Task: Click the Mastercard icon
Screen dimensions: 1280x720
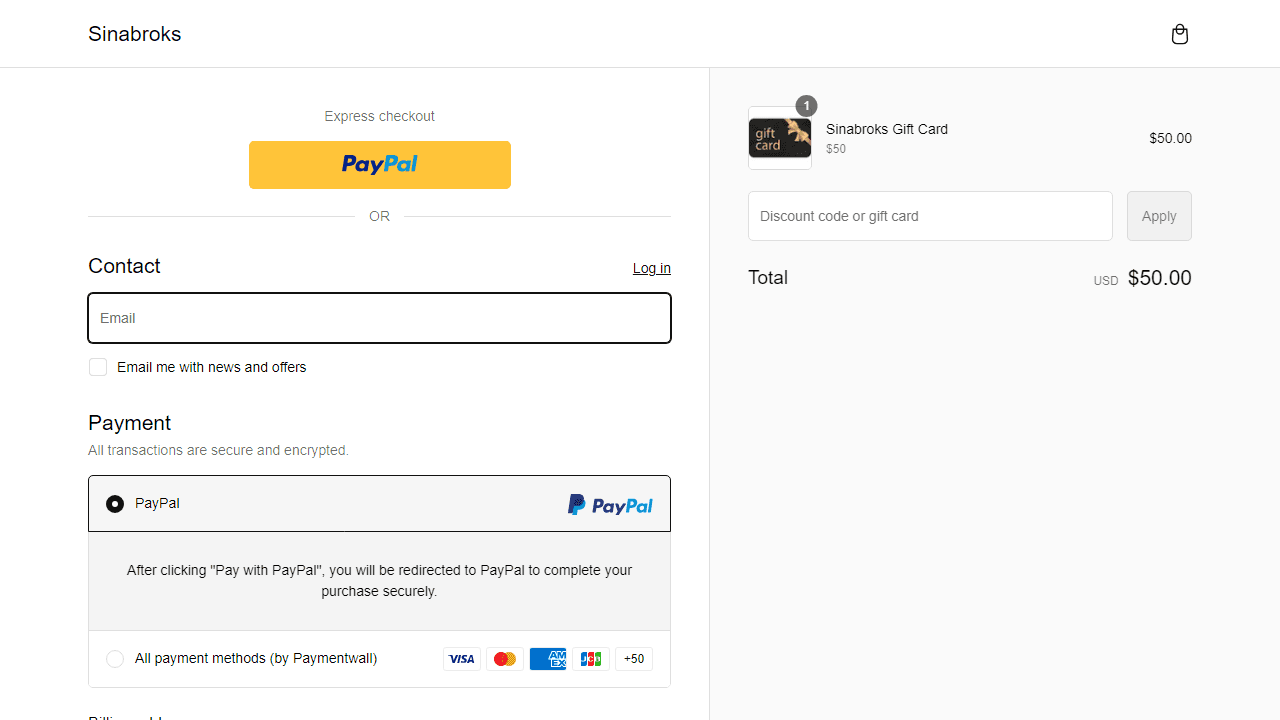Action: tap(505, 659)
